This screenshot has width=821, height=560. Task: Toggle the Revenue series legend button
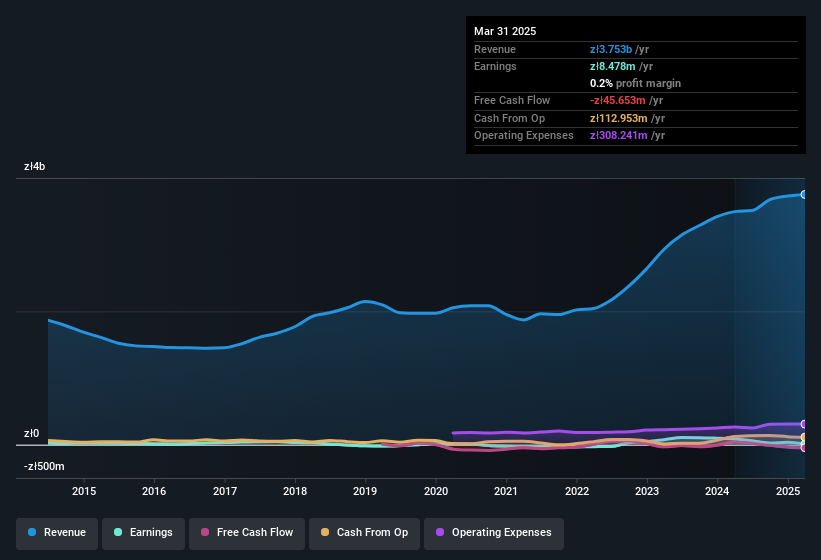click(57, 533)
